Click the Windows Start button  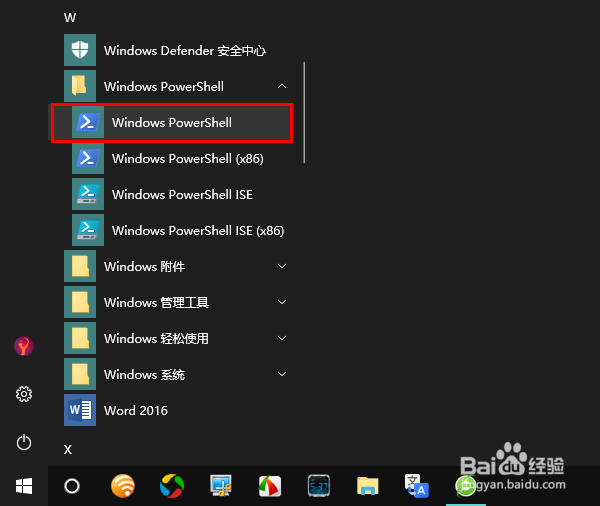tap(24, 486)
